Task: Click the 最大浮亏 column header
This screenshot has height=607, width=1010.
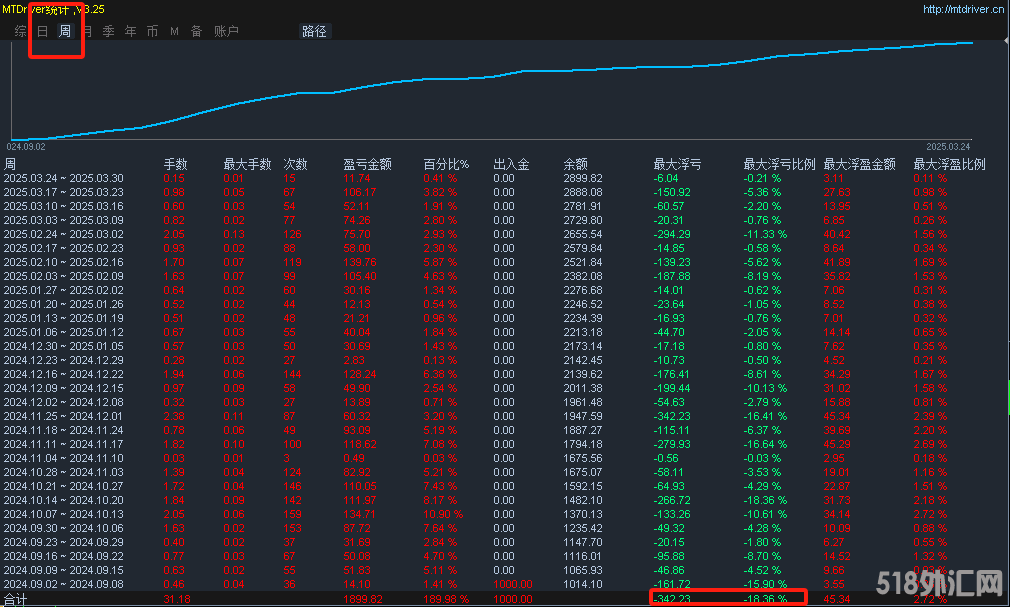Action: [677, 164]
